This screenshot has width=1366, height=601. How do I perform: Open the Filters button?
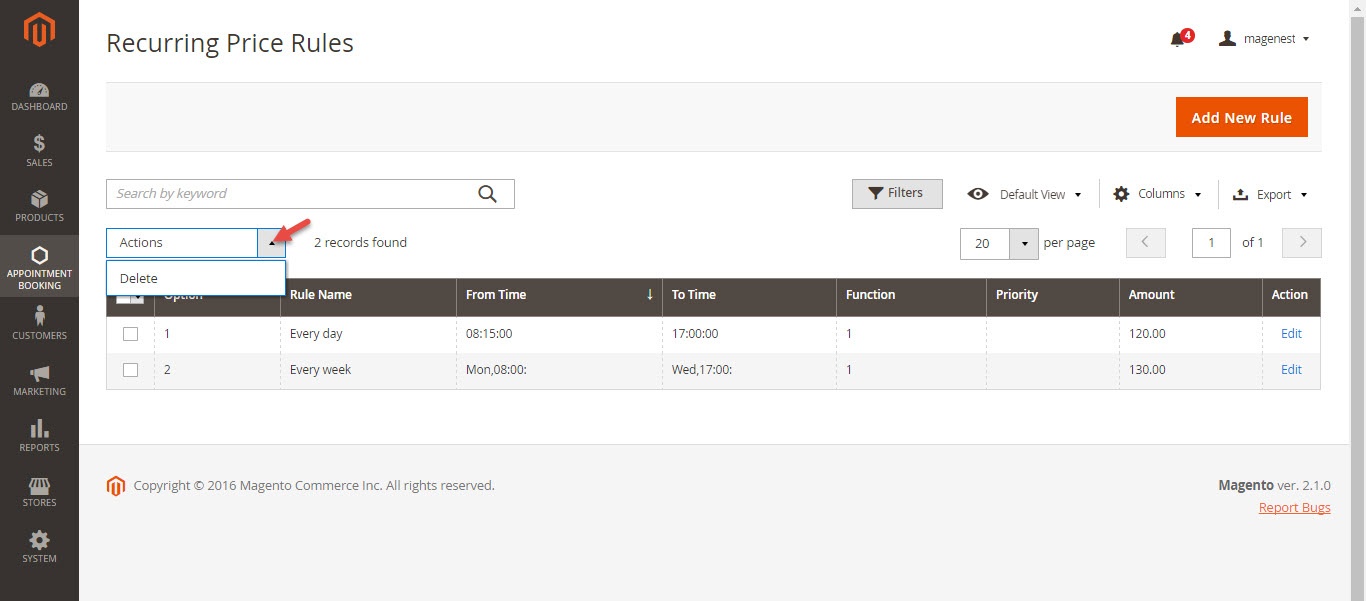(896, 193)
